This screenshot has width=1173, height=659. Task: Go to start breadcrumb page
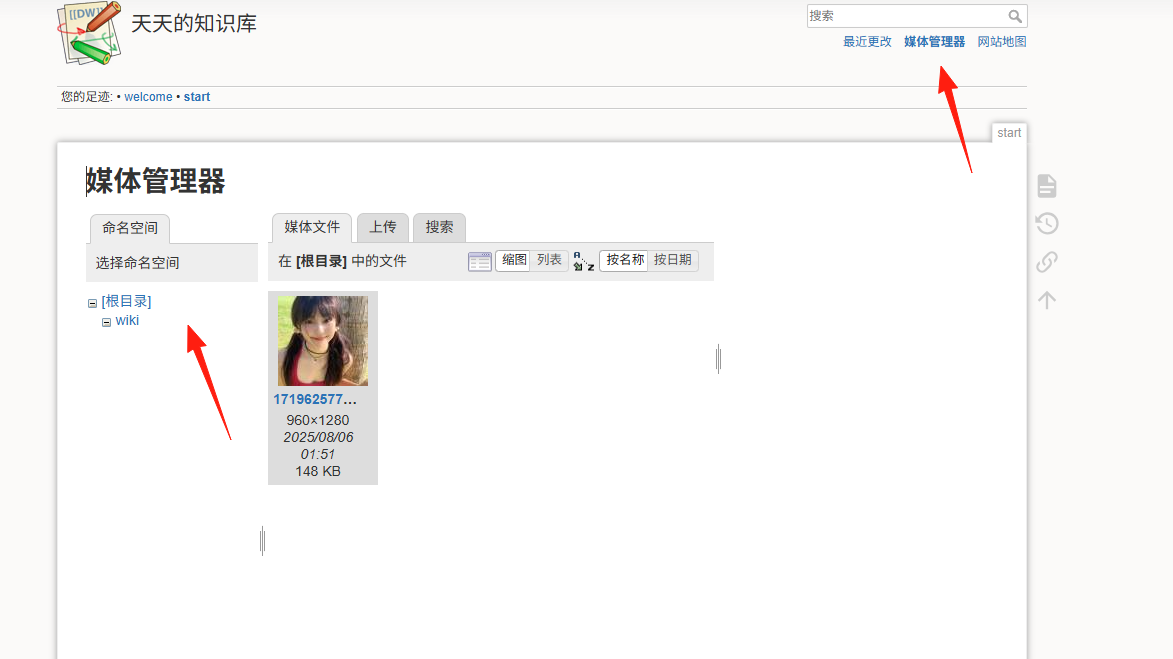(197, 96)
